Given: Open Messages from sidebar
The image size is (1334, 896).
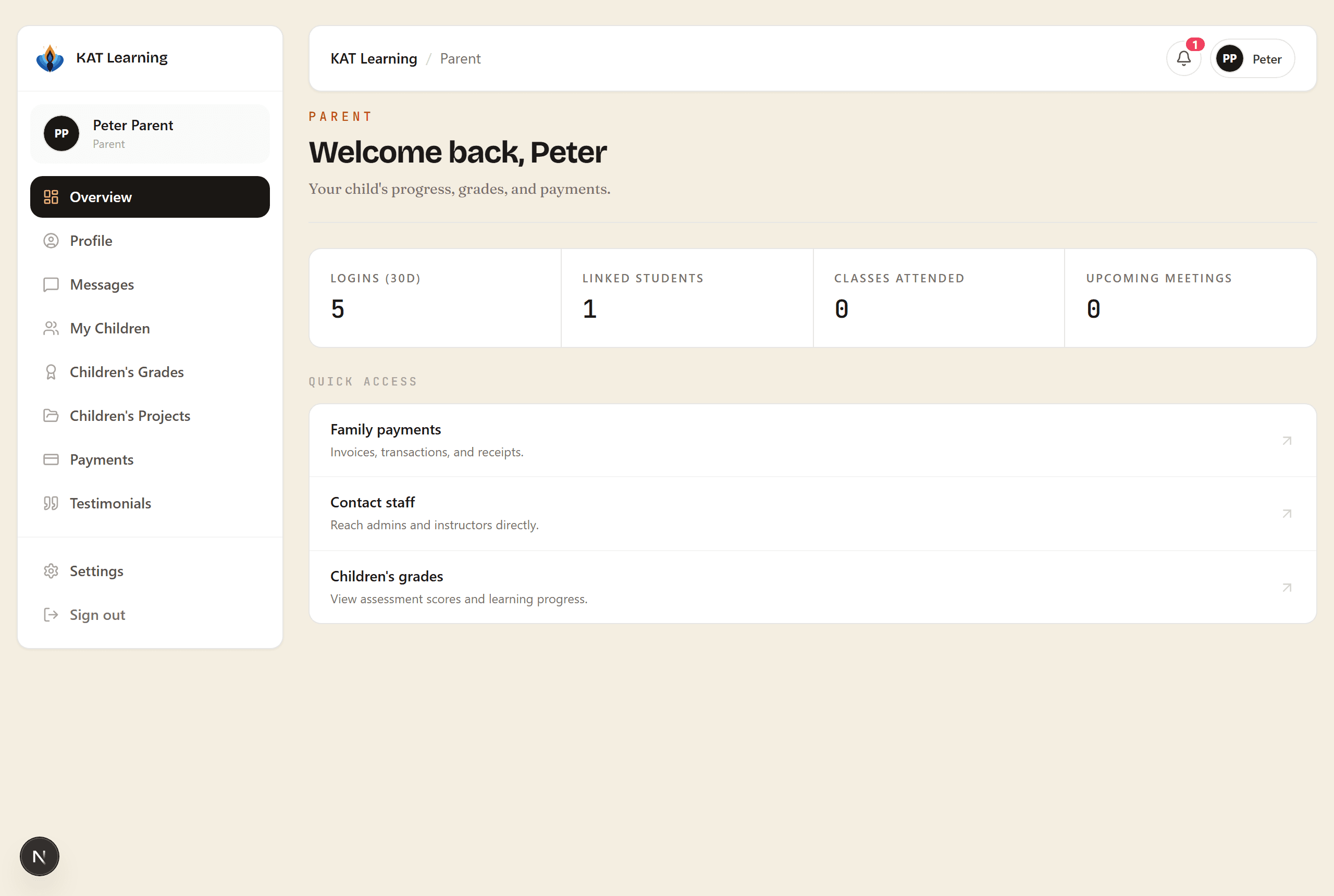Looking at the screenshot, I should tap(150, 284).
